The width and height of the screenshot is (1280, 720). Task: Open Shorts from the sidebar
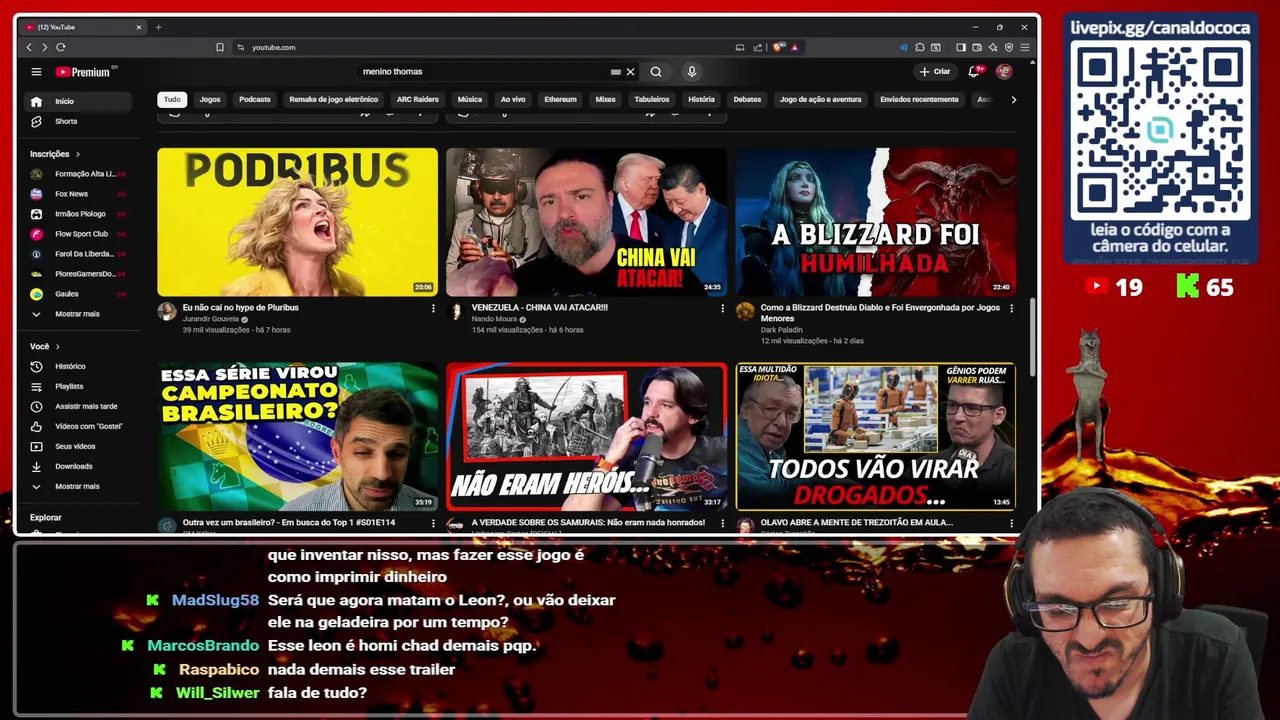(78, 121)
